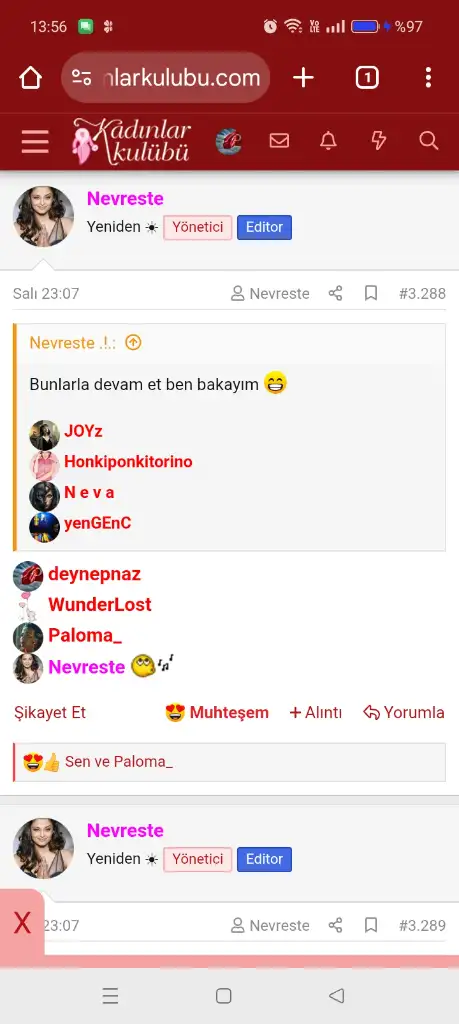Screen dimensions: 459x1024
Task: Open the hamburger navigation menu
Action: pyautogui.click(x=35, y=141)
